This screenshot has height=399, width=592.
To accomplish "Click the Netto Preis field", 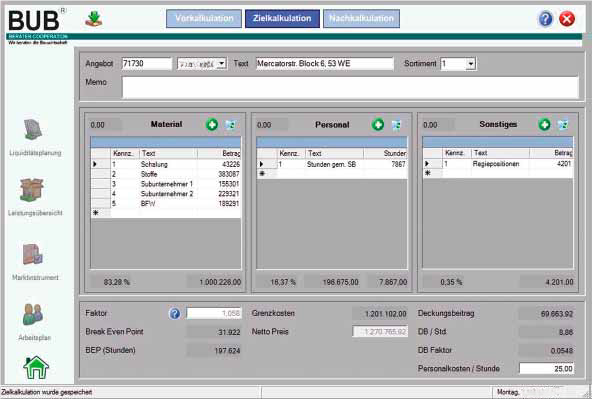I will [380, 331].
